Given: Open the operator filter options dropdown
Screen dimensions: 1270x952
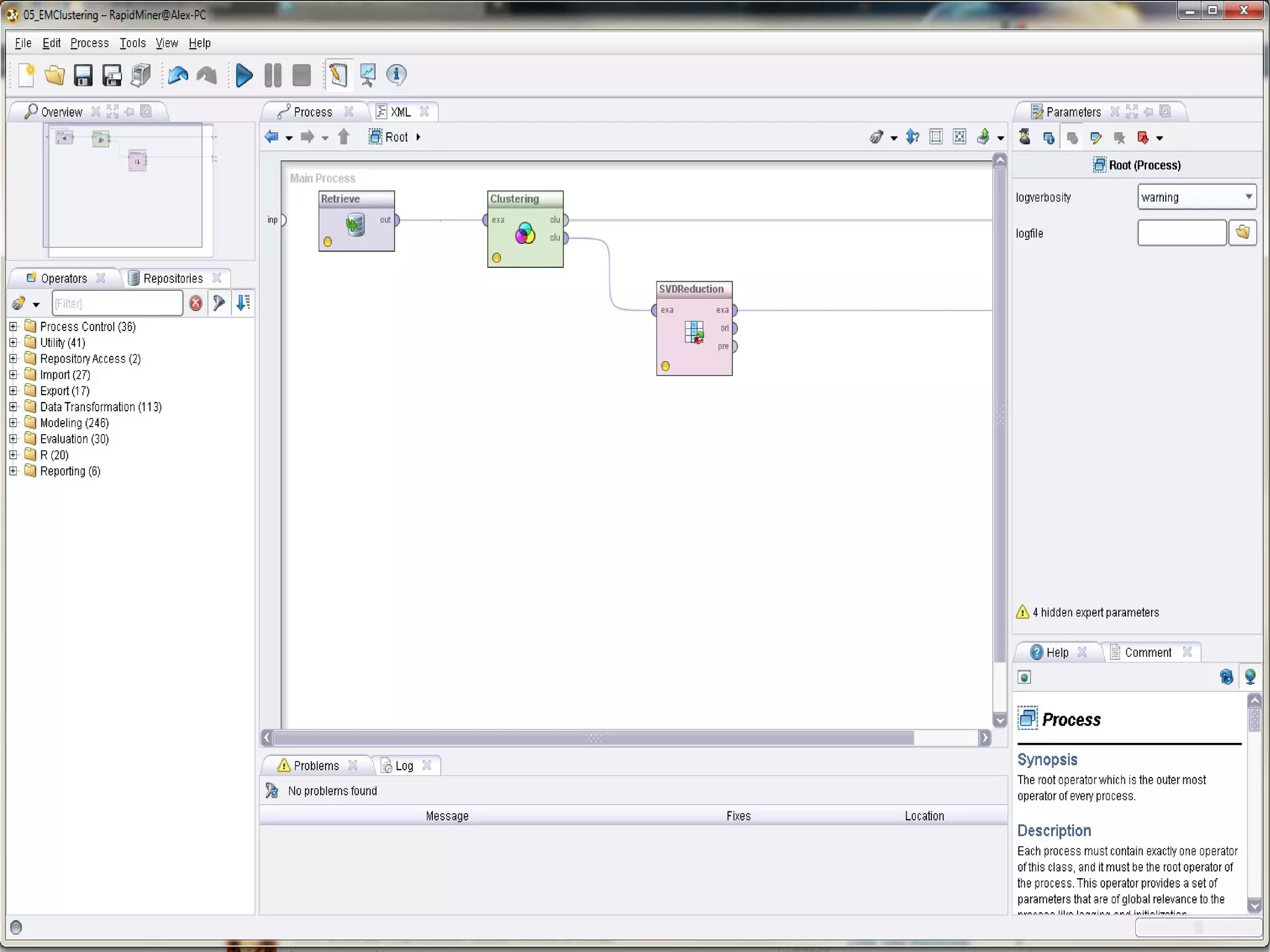Looking at the screenshot, I should (36, 305).
